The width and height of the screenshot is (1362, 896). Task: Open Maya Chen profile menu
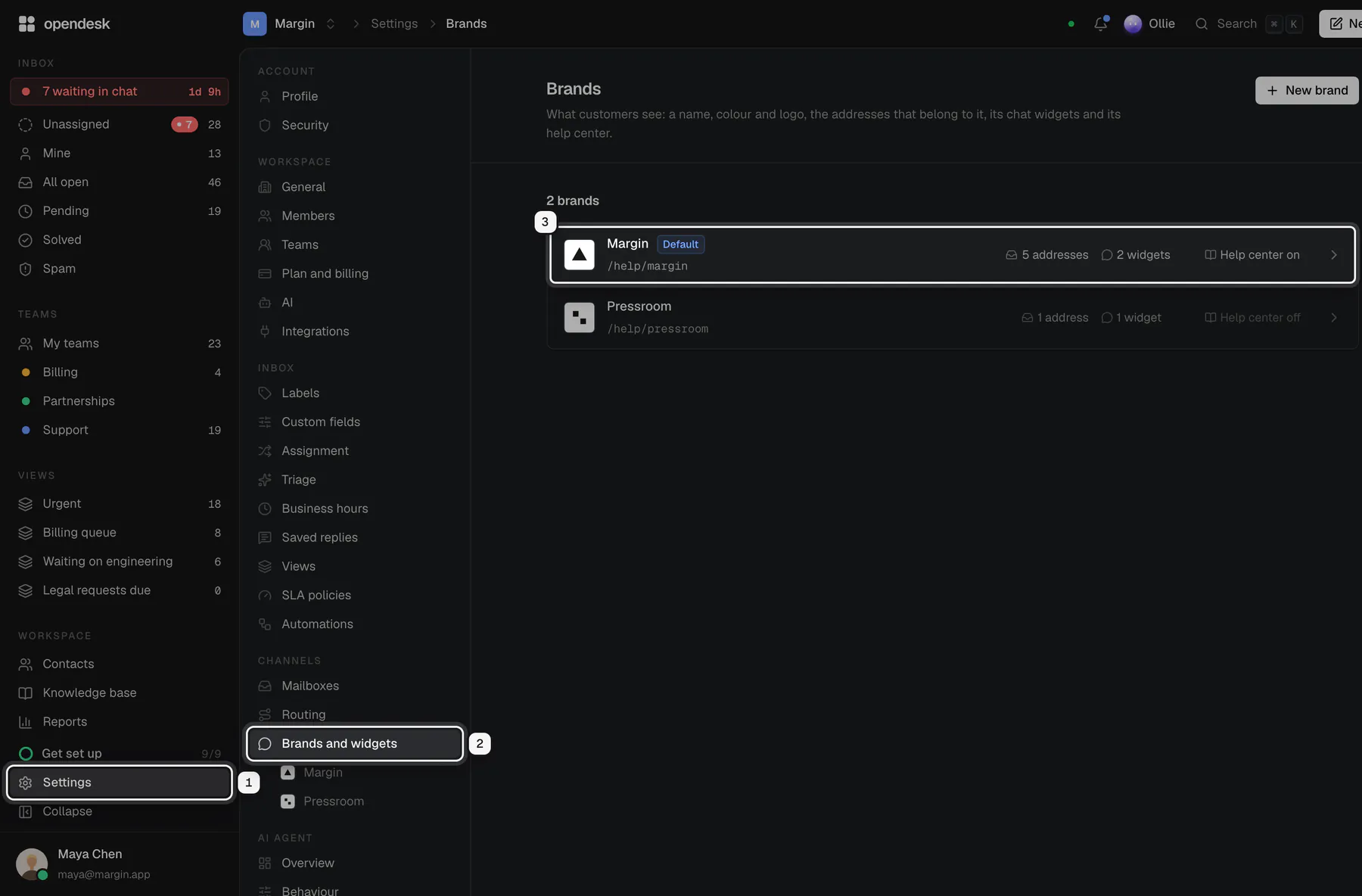pyautogui.click(x=120, y=863)
